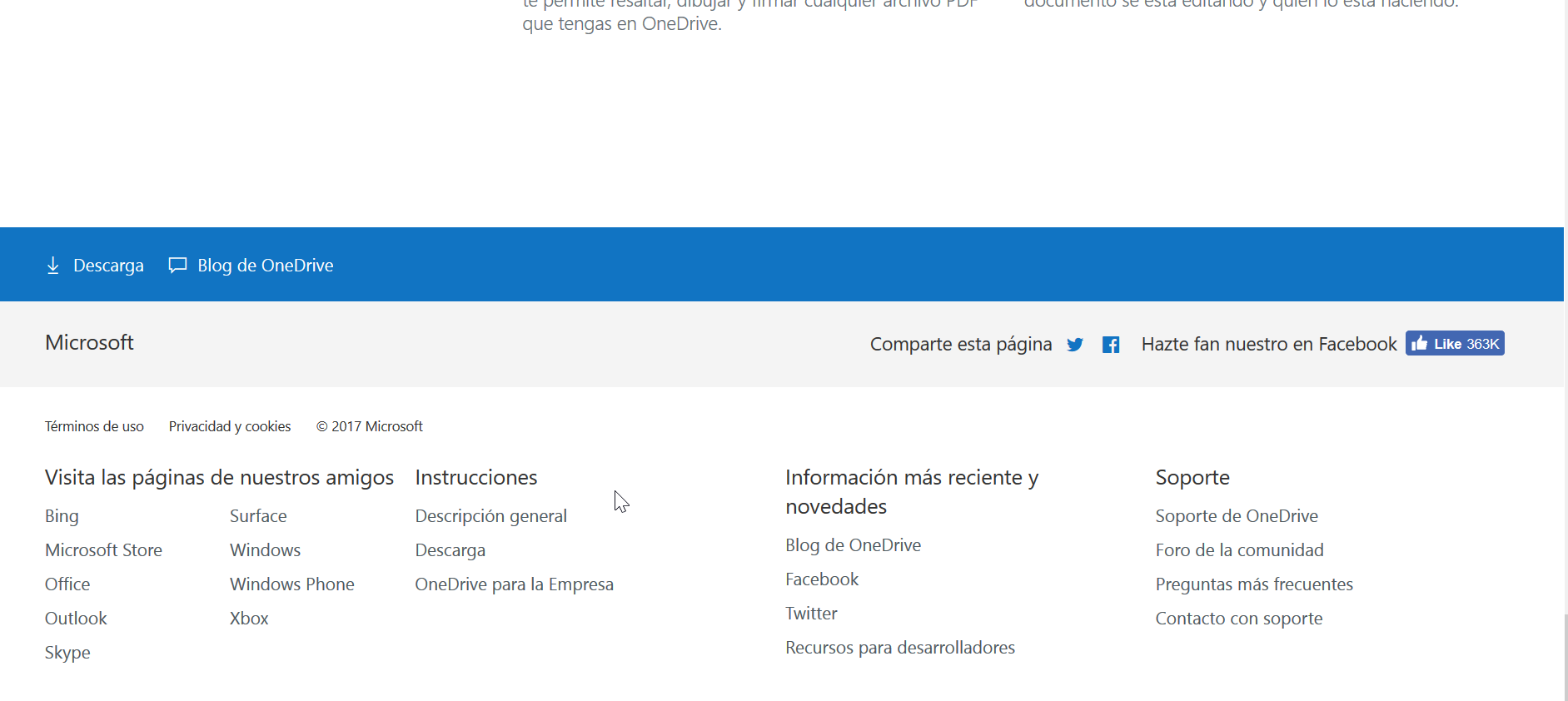Screen dimensions: 1568x701
Task: Open Términos de uso link
Action: [x=94, y=426]
